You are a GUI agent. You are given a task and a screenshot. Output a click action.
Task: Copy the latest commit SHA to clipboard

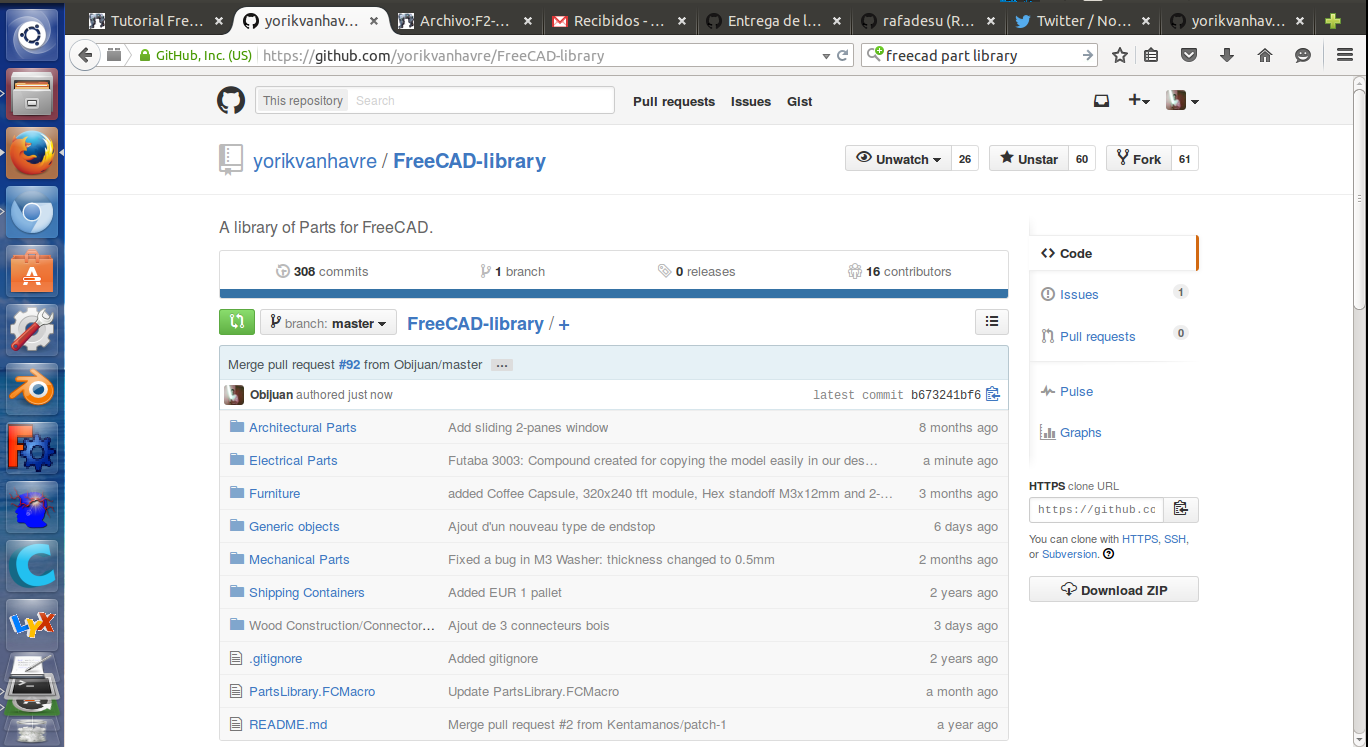(x=992, y=394)
